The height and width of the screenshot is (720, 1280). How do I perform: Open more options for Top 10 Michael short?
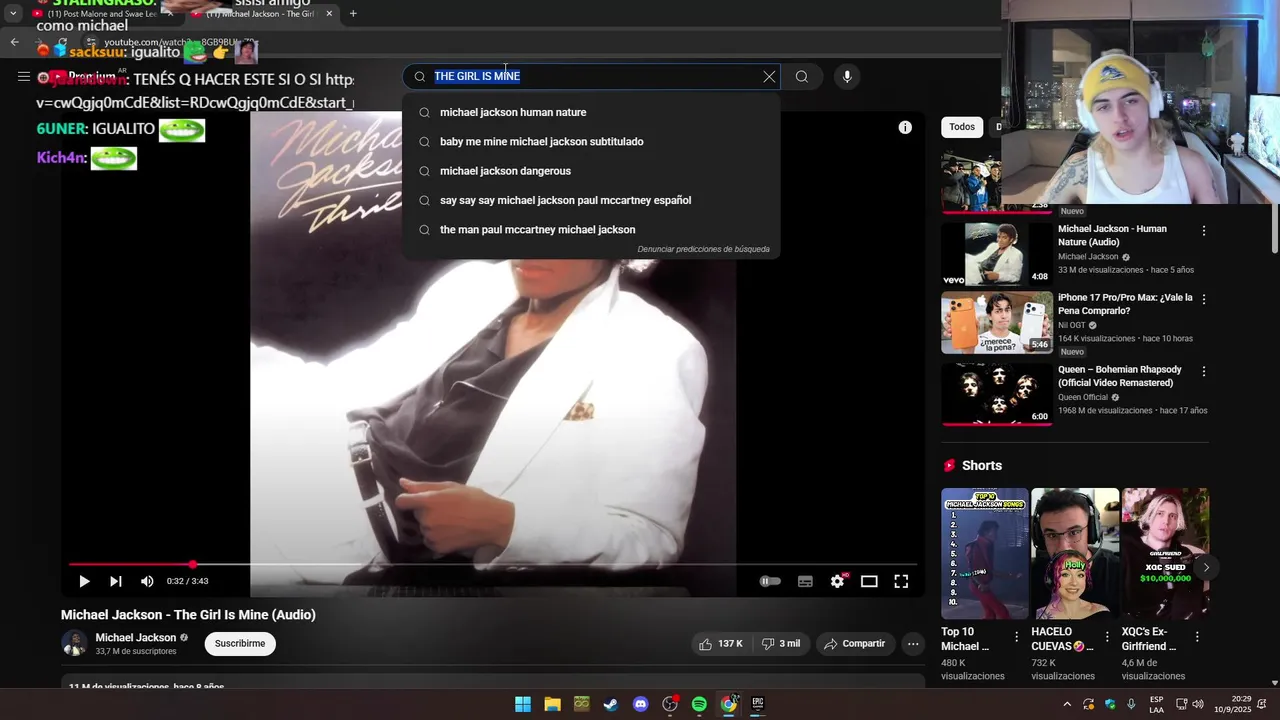coord(1017,637)
